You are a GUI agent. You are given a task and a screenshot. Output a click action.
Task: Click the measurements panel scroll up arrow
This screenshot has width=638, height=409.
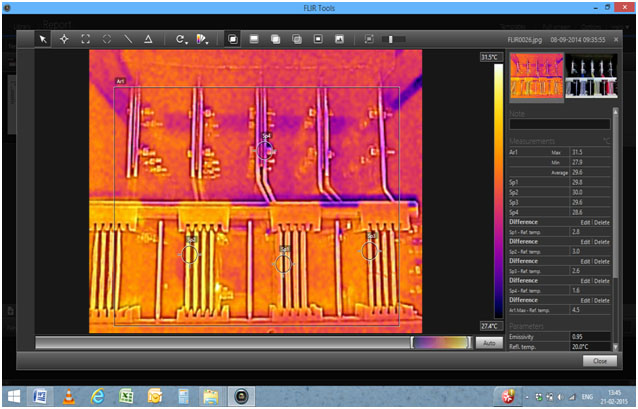click(615, 111)
